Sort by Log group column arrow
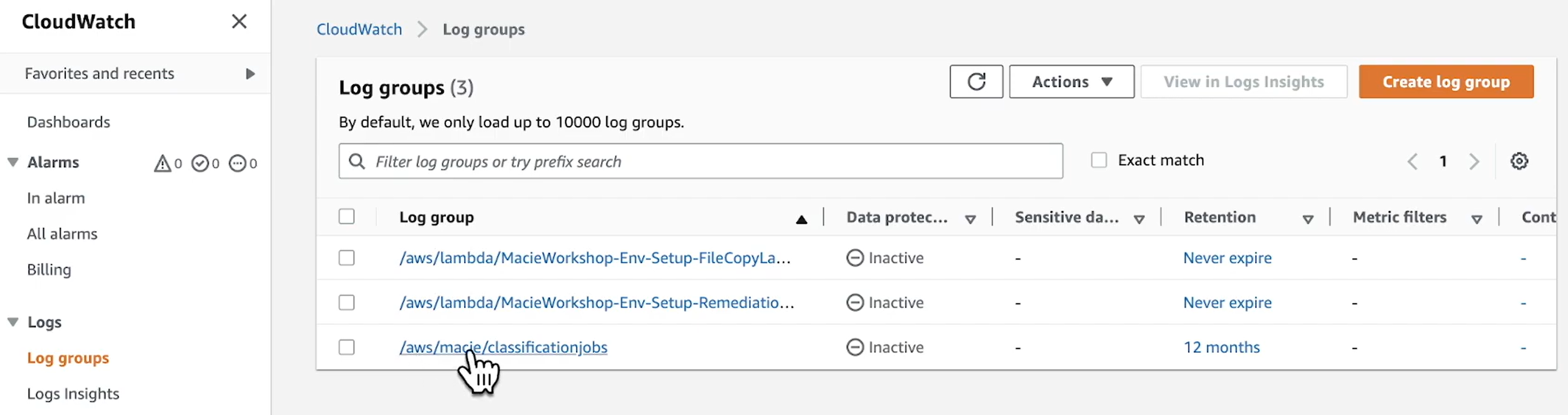Image resolution: width=1568 pixels, height=415 pixels. pyautogui.click(x=801, y=219)
